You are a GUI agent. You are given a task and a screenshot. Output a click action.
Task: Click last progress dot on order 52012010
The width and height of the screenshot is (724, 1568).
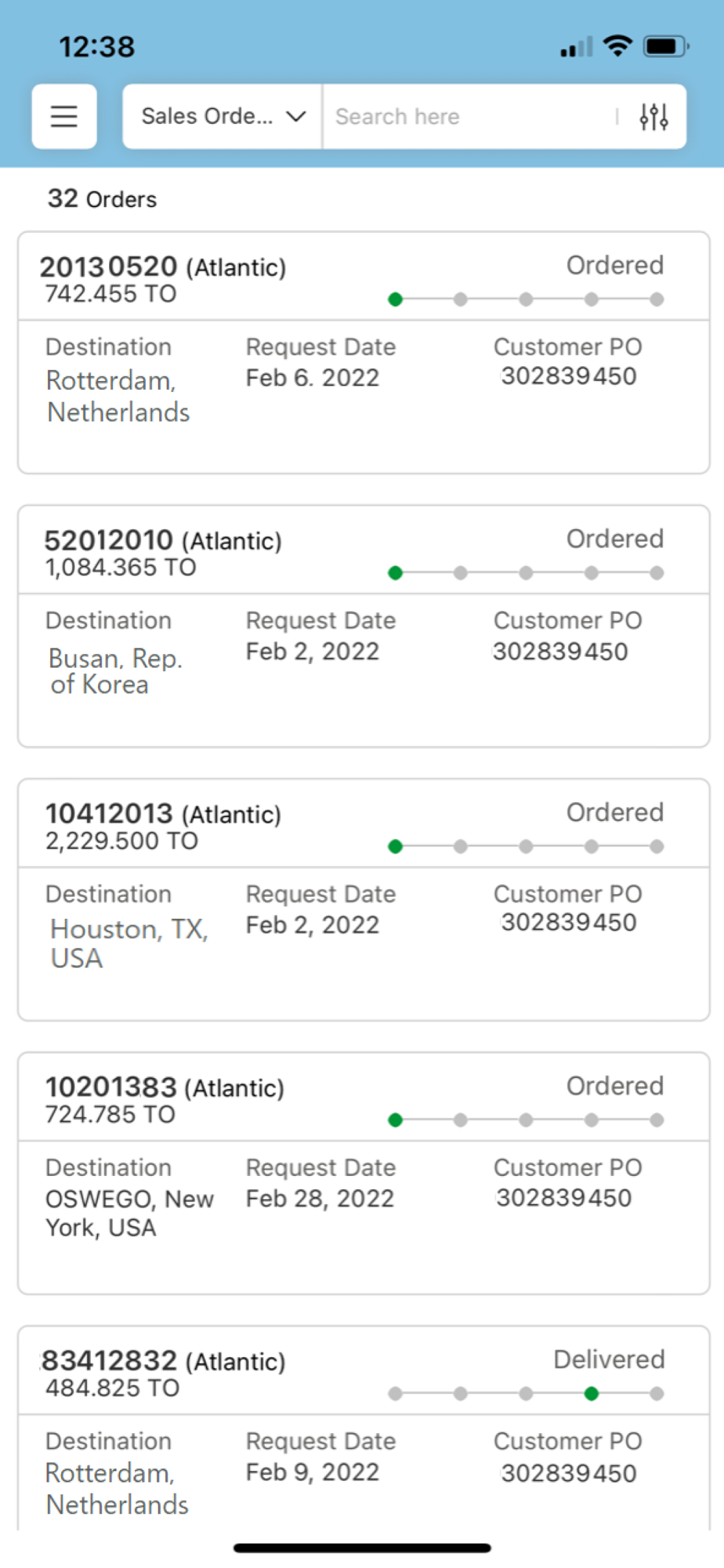point(657,572)
